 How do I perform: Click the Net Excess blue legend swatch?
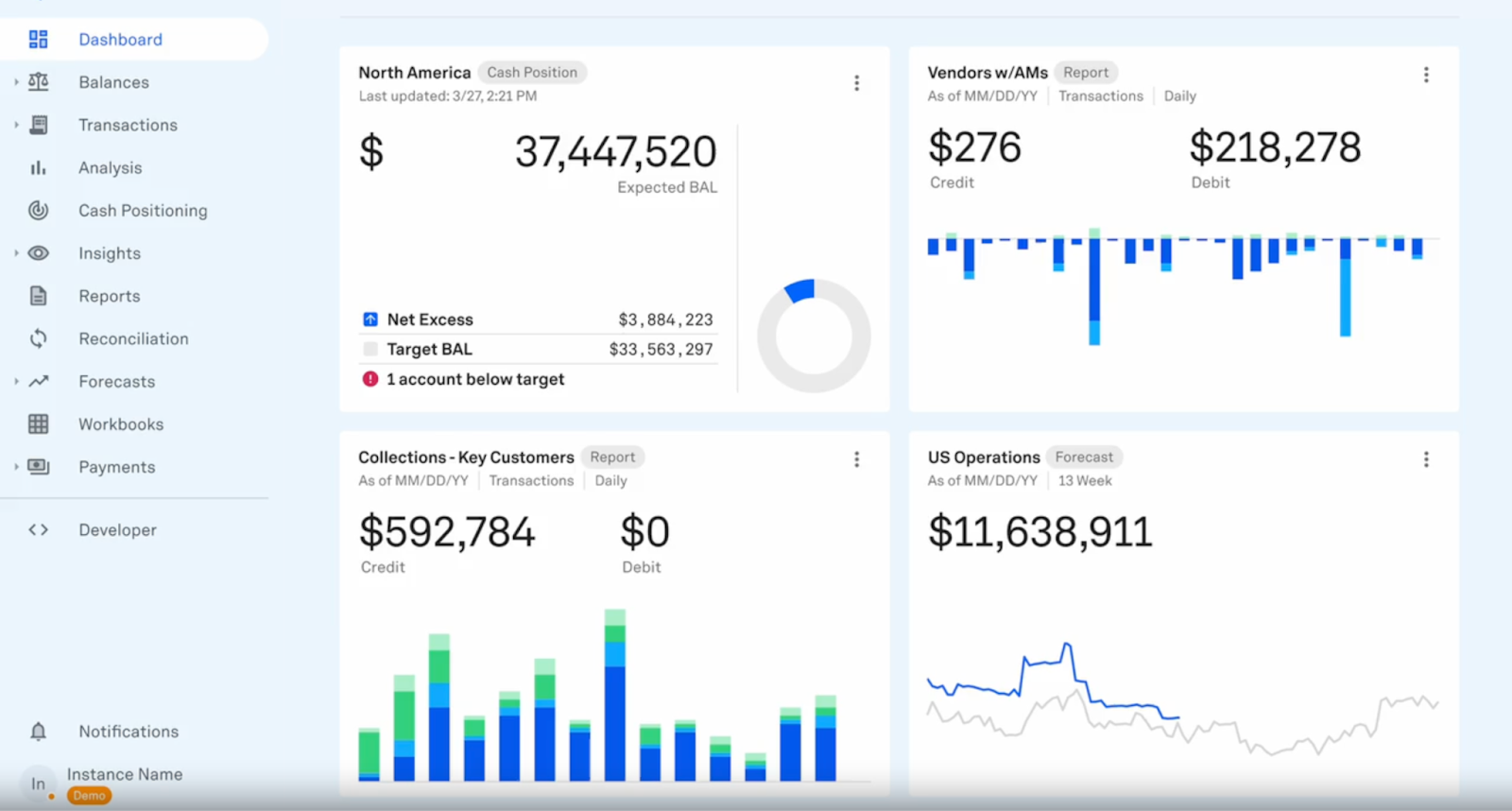pos(370,319)
